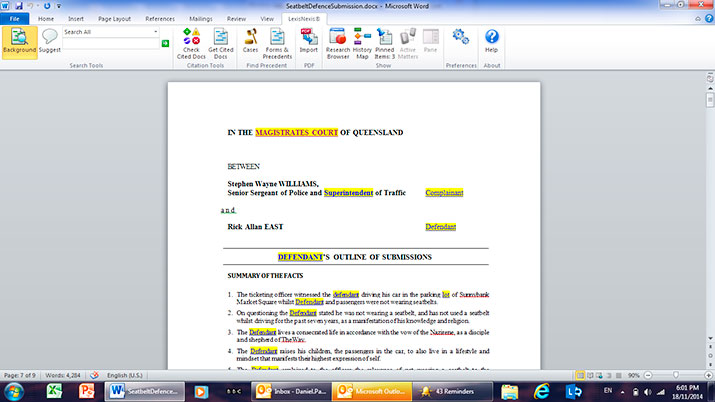Click the Word Help question mark
The image size is (715, 402).
709,18
